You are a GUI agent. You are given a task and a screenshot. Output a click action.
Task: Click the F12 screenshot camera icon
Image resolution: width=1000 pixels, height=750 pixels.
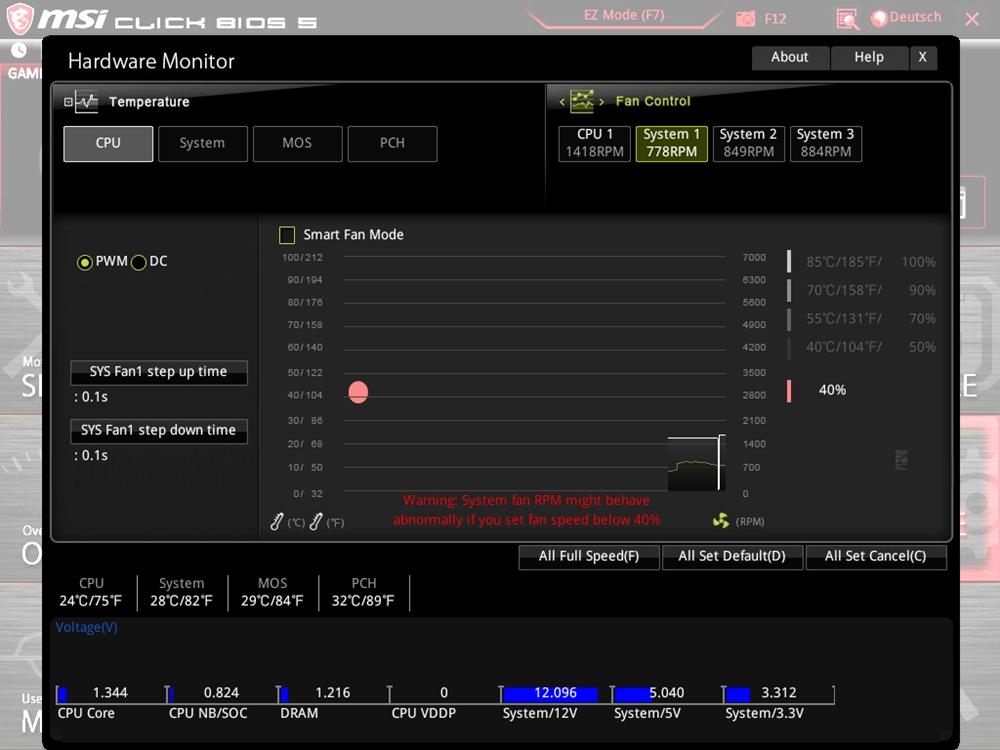click(746, 18)
